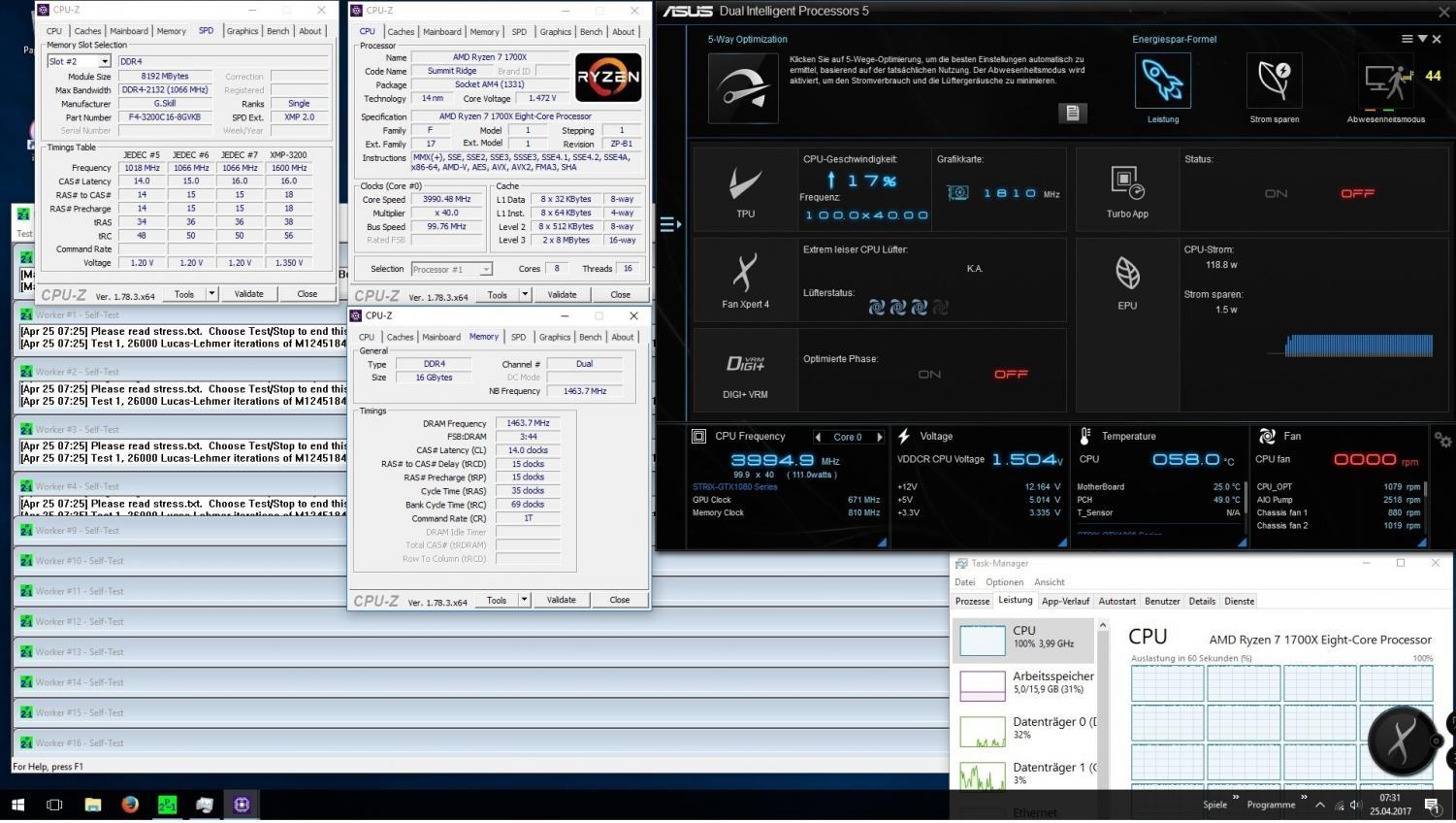Click Validate in Memory CPU-Z window
Viewport: 1456px width, 823px height.
click(x=561, y=600)
